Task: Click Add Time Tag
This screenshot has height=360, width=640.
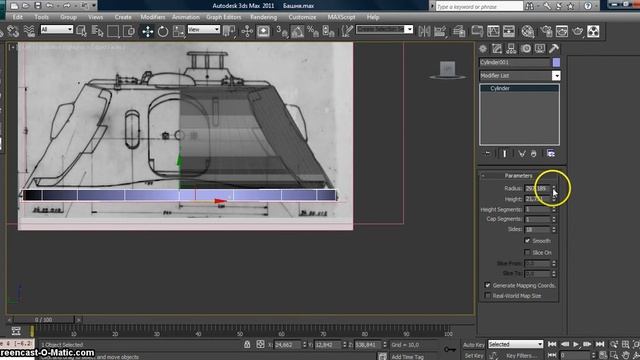Action: point(407,357)
